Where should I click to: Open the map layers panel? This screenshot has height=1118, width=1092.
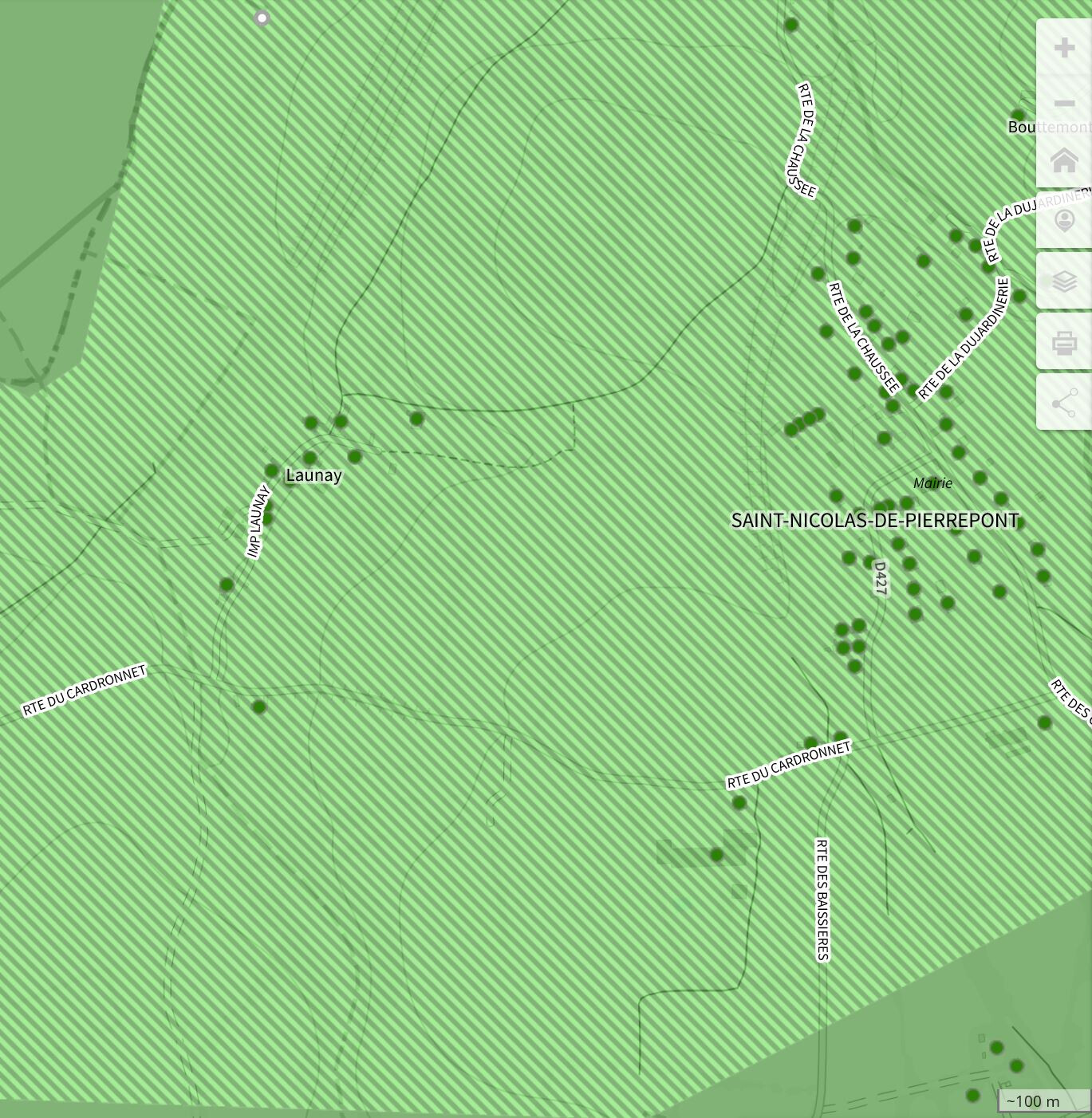tap(1064, 281)
